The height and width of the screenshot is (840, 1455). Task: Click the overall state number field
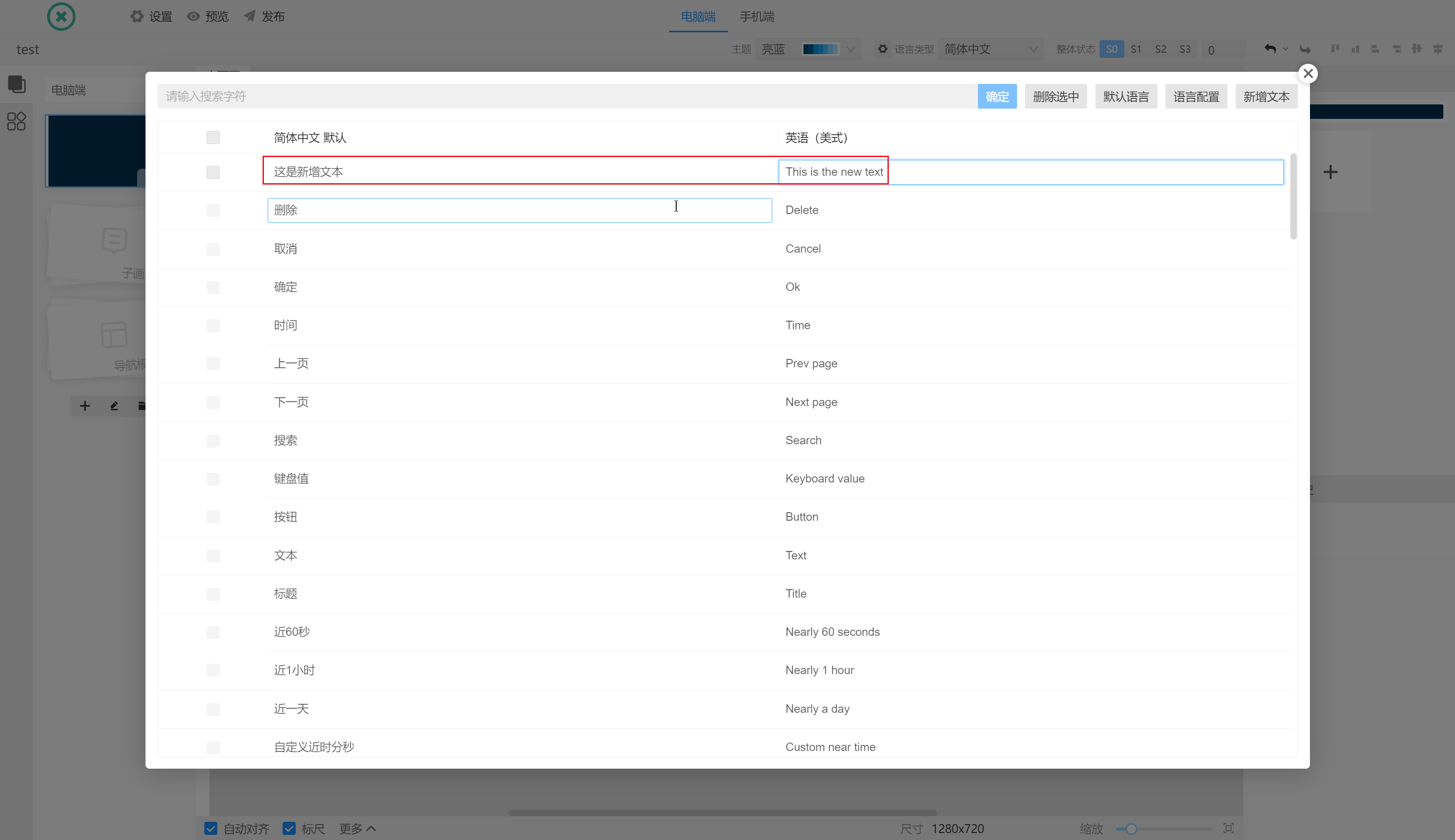[1224, 49]
